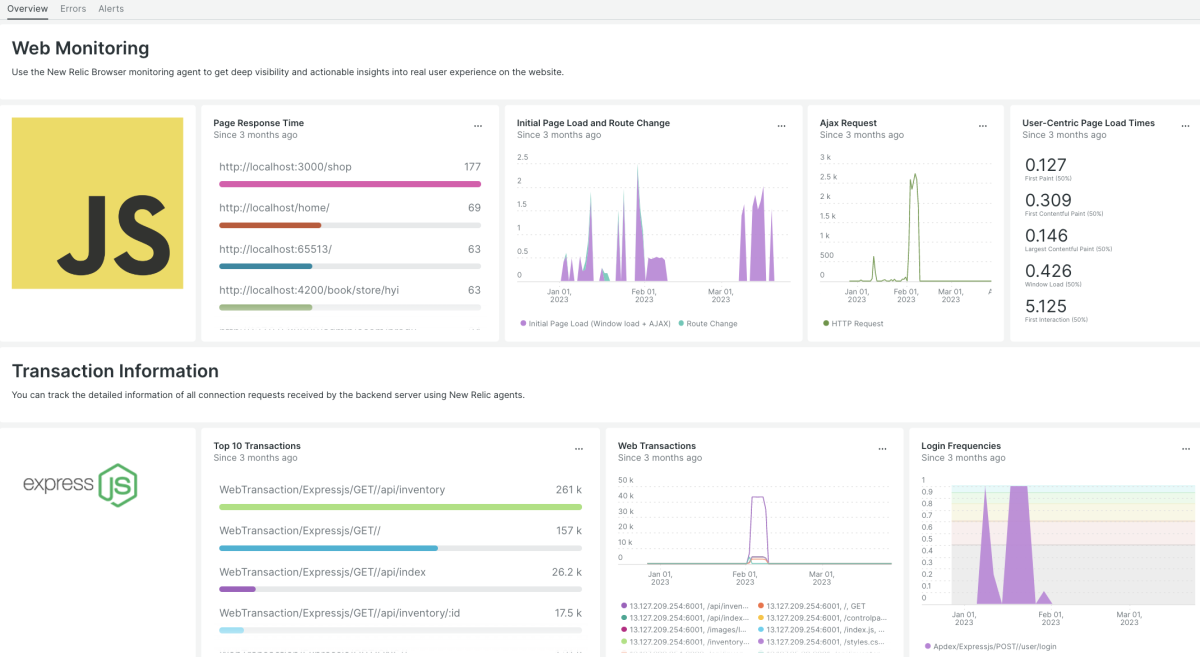Open the Overview tab
The width and height of the screenshot is (1200, 657).
tap(27, 9)
